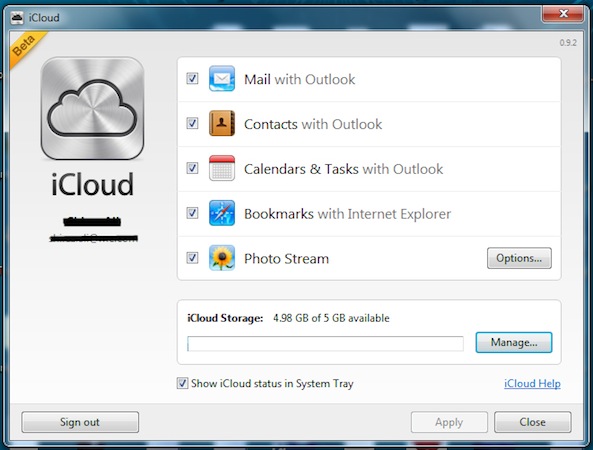Click the Mail envelope icon
This screenshot has width=593, height=450.
point(222,79)
